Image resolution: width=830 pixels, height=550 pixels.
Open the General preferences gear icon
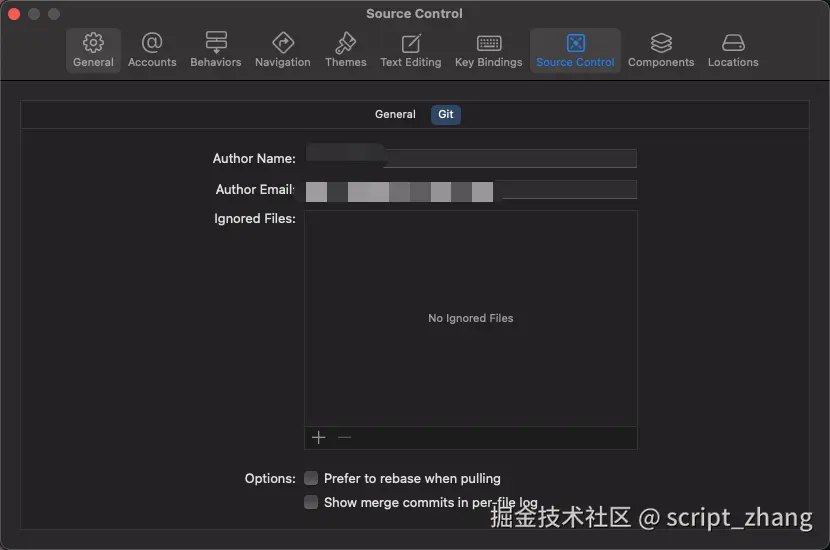[x=93, y=50]
